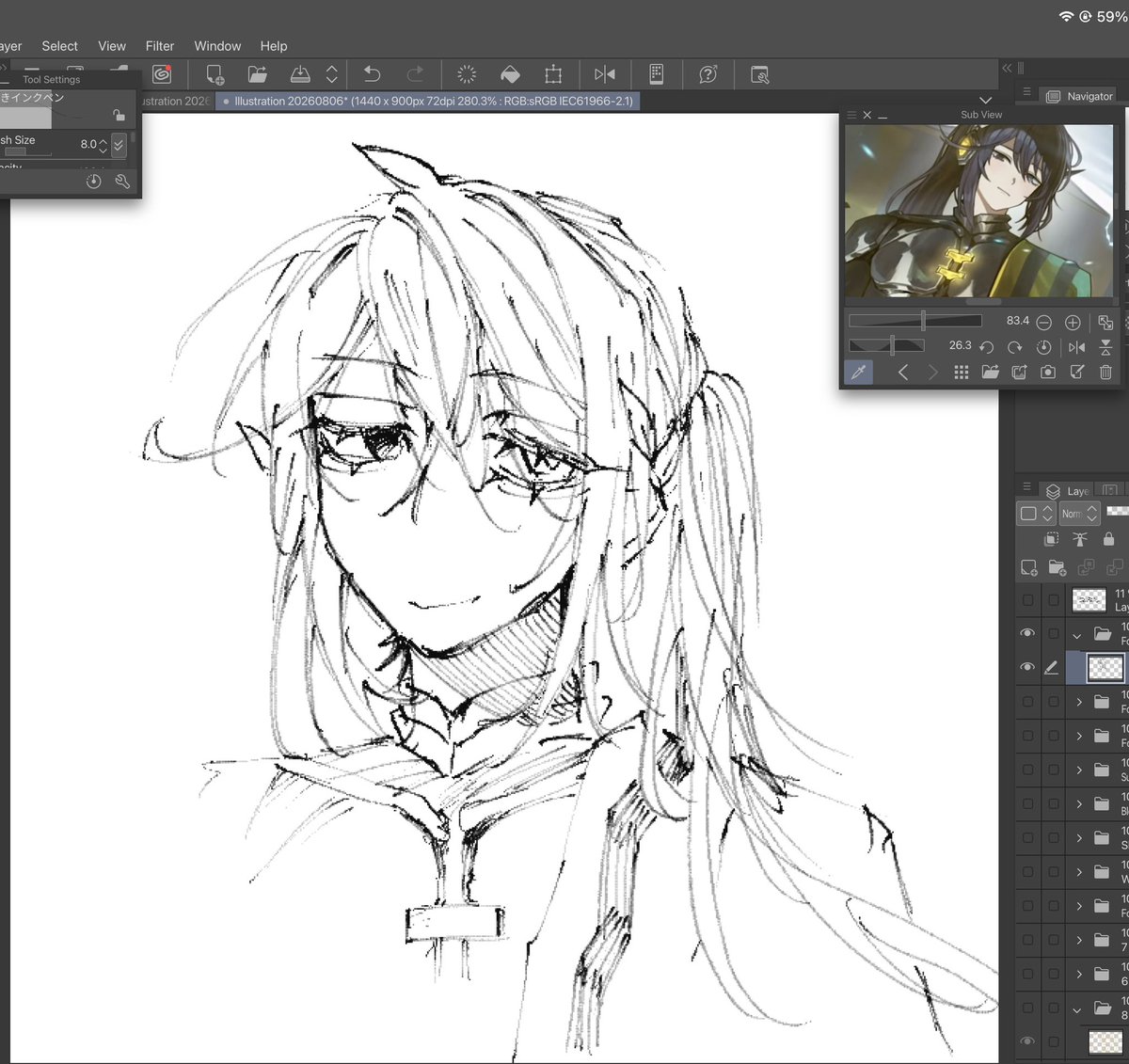Screen dimensions: 1129x1064
Task: Open Clip Studio launcher icon in command bar
Action: (162, 74)
